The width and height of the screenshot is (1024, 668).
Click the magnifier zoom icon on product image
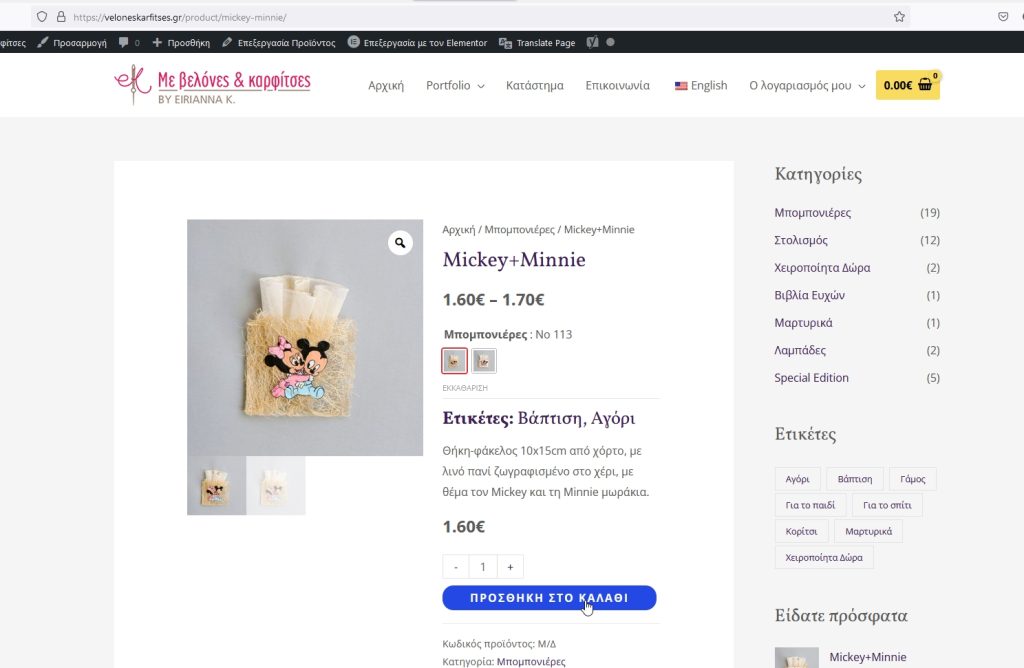[x=400, y=243]
